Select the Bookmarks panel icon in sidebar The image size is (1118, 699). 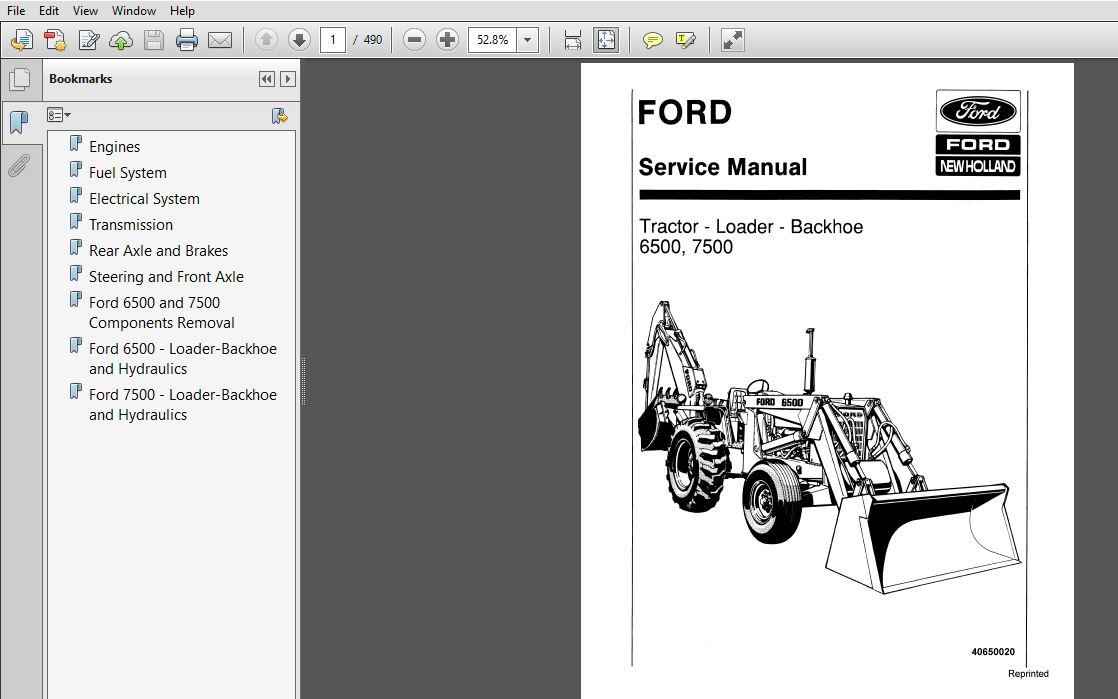(20, 123)
